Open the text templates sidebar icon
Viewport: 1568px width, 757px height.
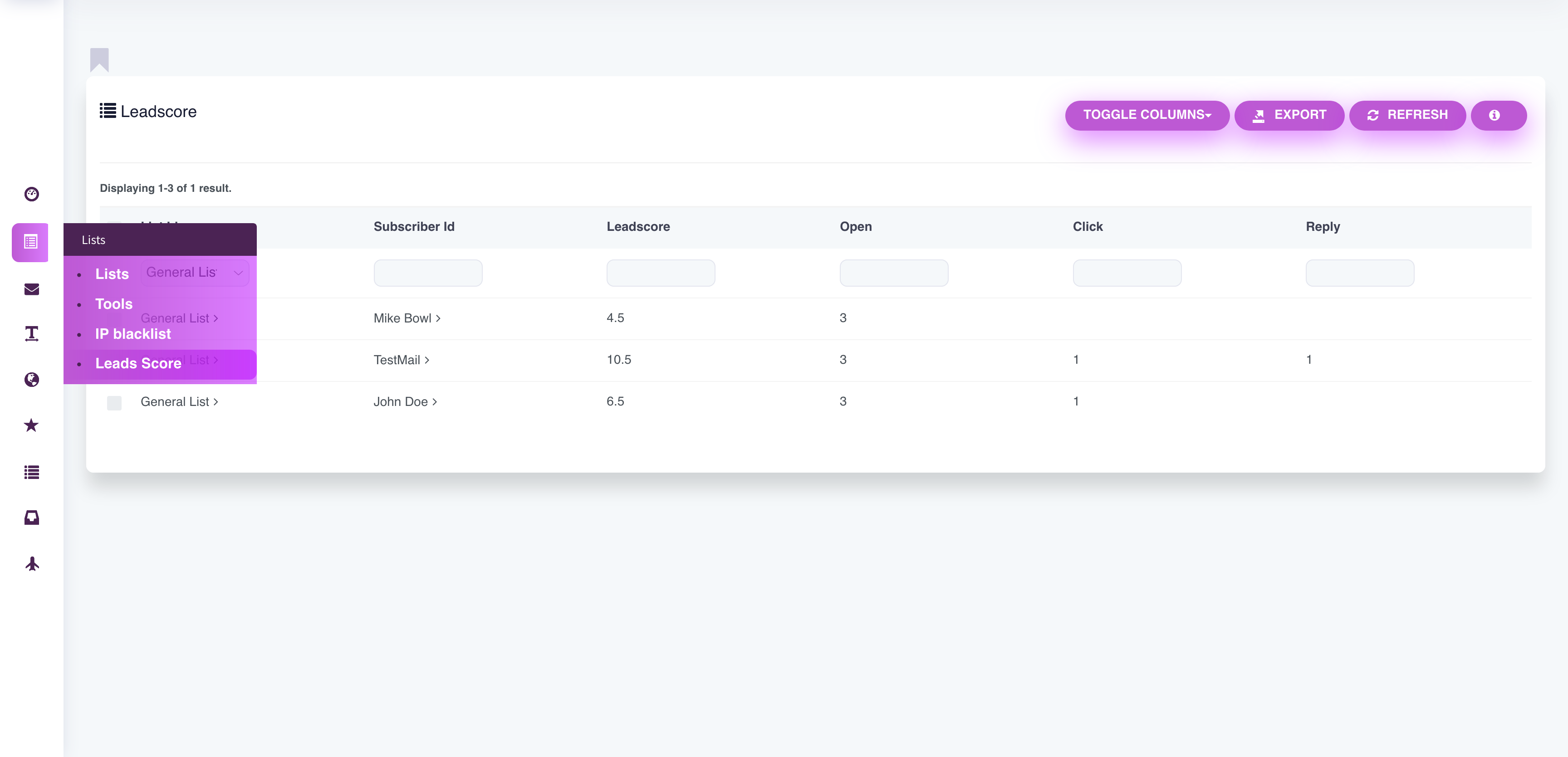32,333
